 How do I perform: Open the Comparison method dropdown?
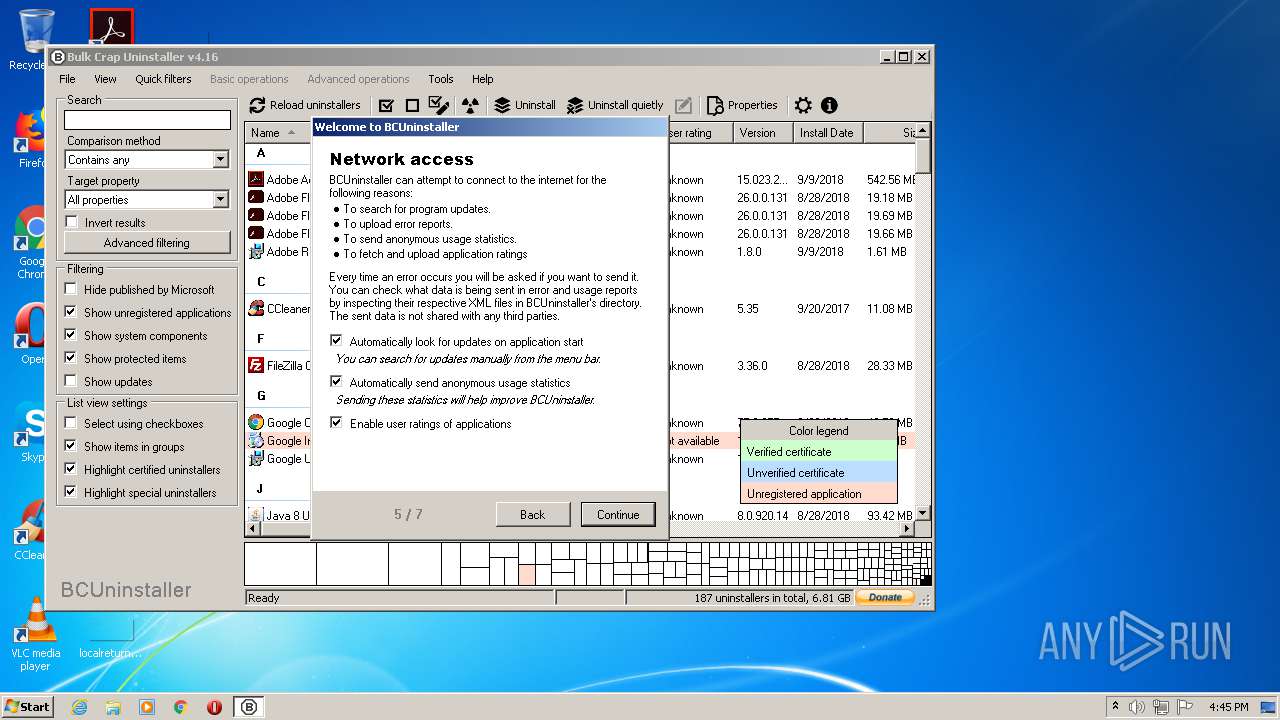click(221, 160)
